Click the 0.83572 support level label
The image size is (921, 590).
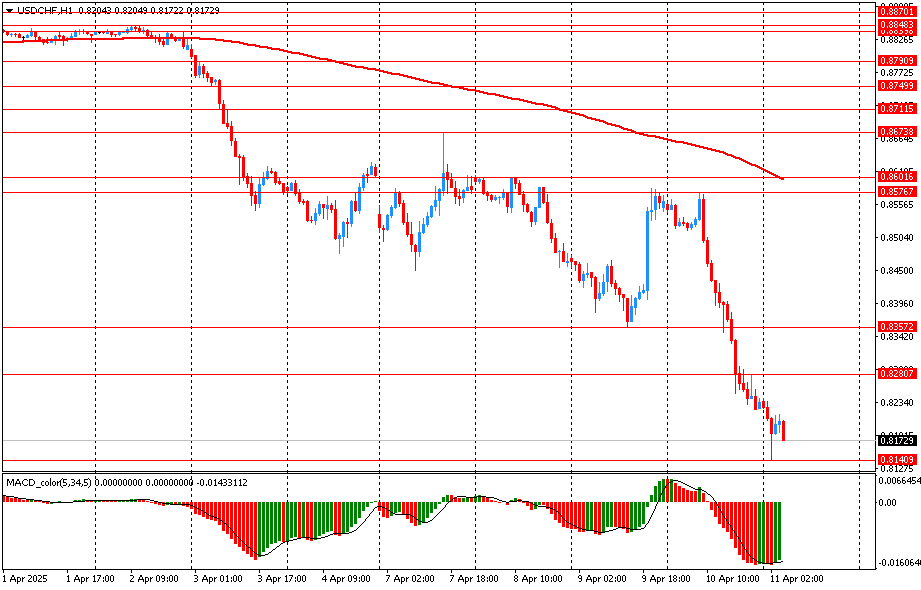[896, 327]
